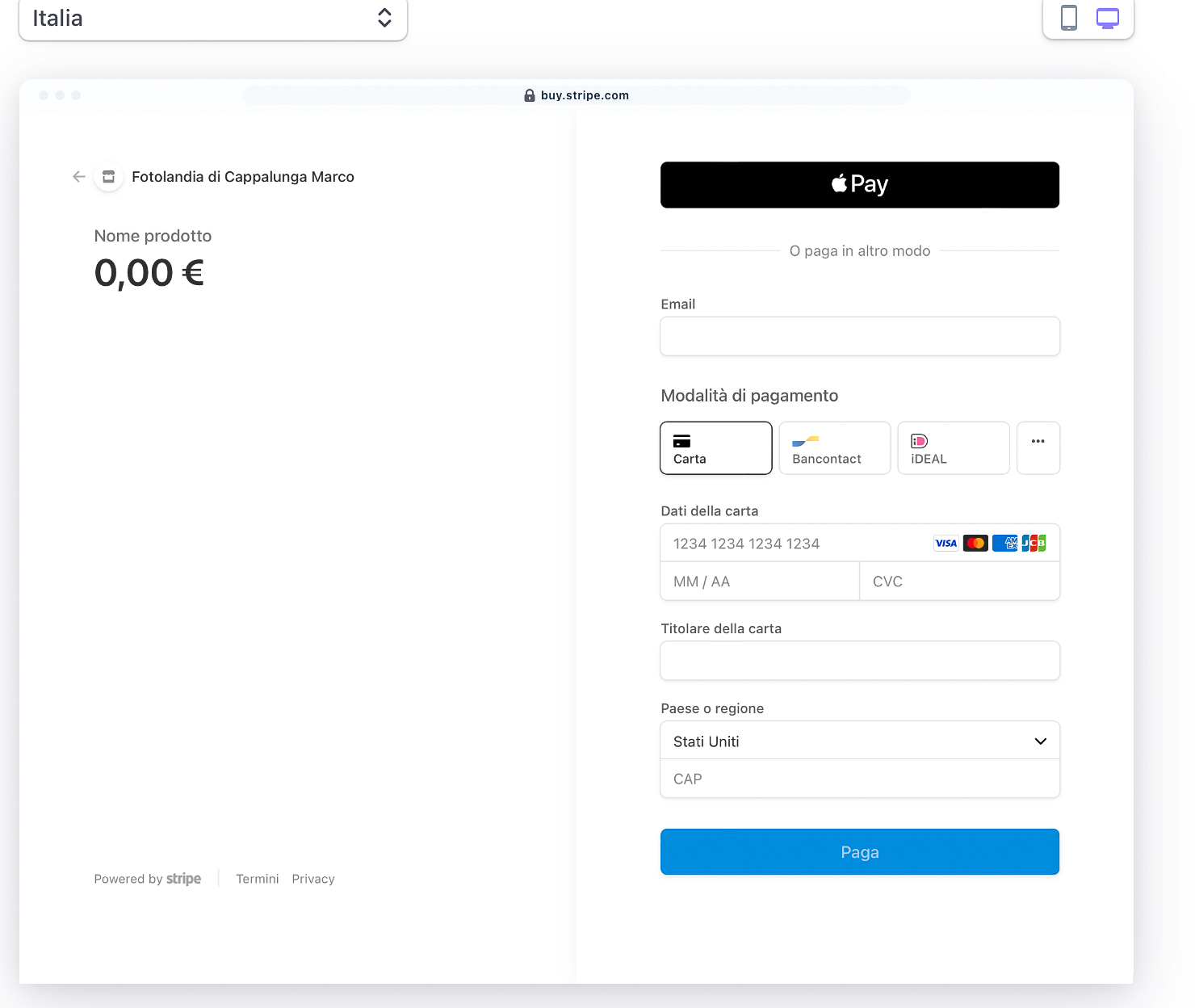This screenshot has height=1008, width=1195.
Task: Switch to mobile preview icon
Action: [1068, 18]
